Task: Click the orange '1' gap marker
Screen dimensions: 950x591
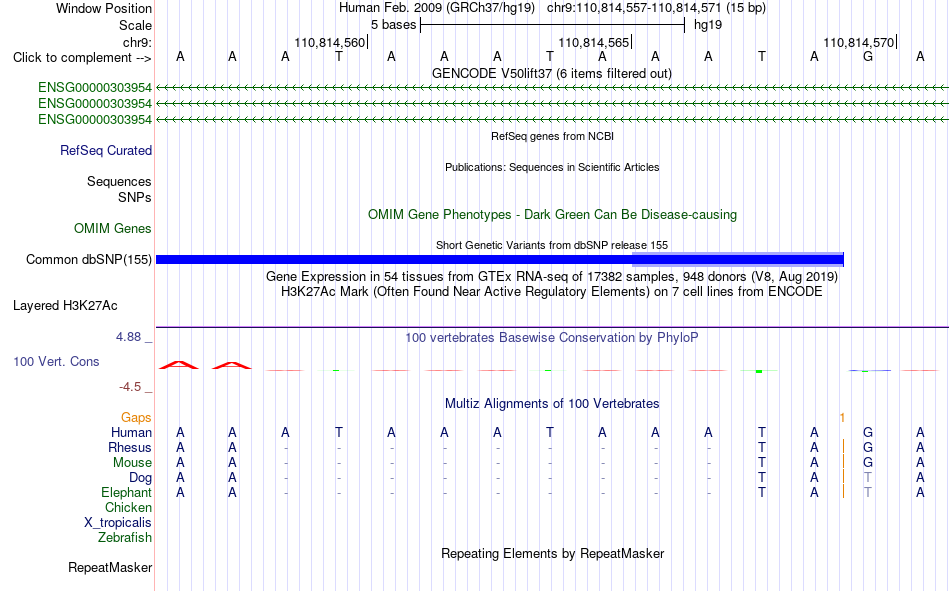Action: coord(842,417)
